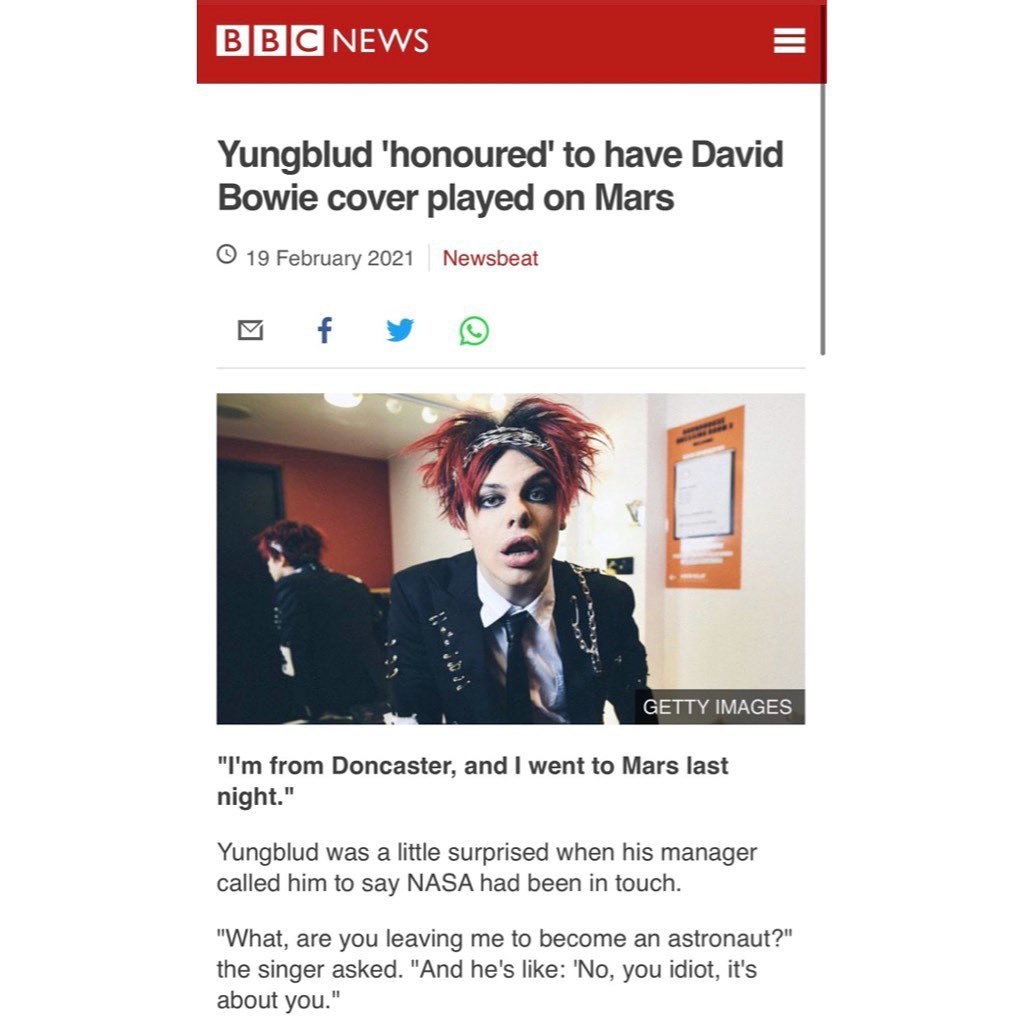Image resolution: width=1024 pixels, height=1024 pixels.
Task: Share the article via WhatsApp
Action: pyautogui.click(x=474, y=330)
